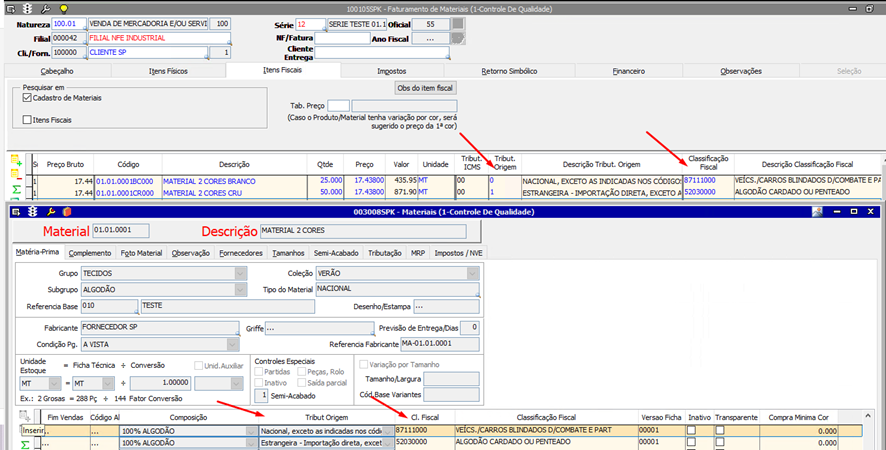Toggle Inativo checkbox for 52030000 row
Image resolution: width=886 pixels, height=450 pixels.
tap(691, 443)
